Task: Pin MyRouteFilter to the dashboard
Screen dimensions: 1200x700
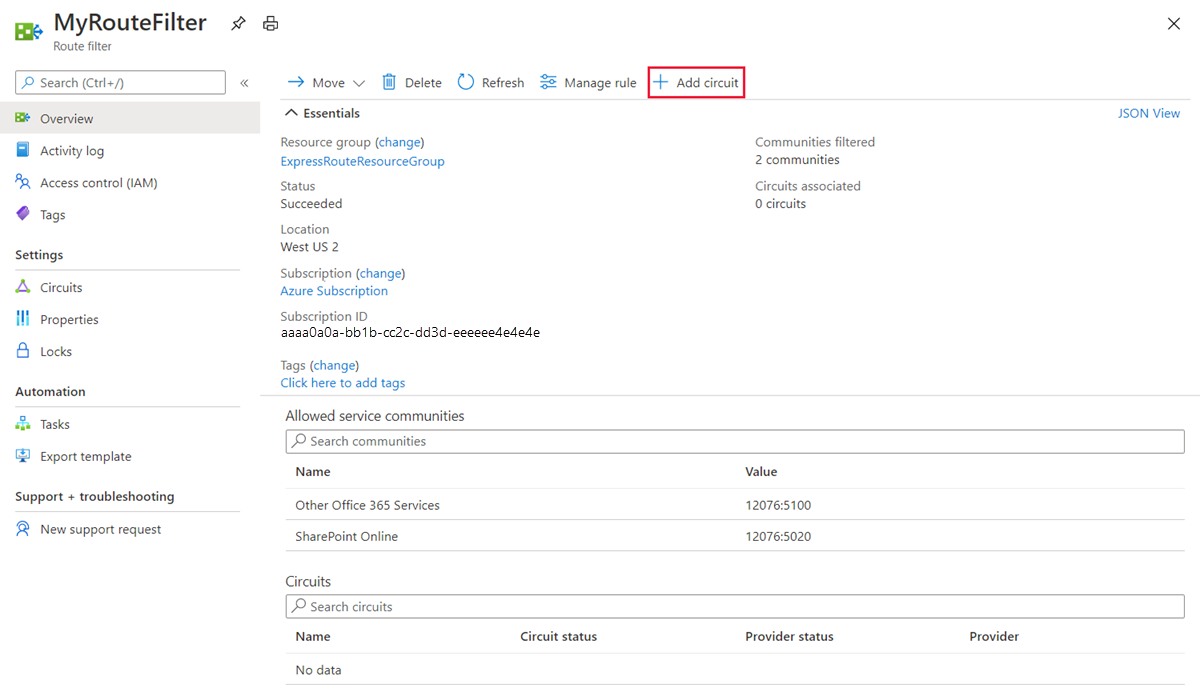Action: coord(238,22)
